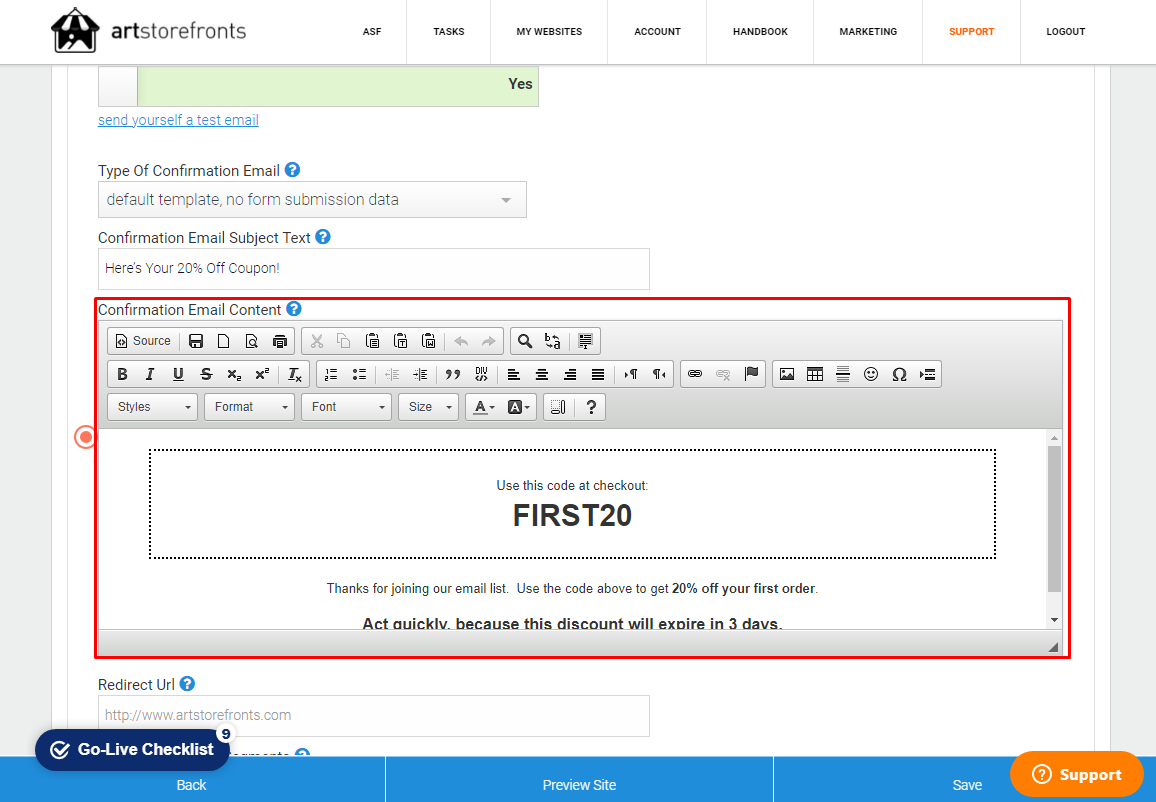
Task: Set text direction right to left
Action: (659, 374)
